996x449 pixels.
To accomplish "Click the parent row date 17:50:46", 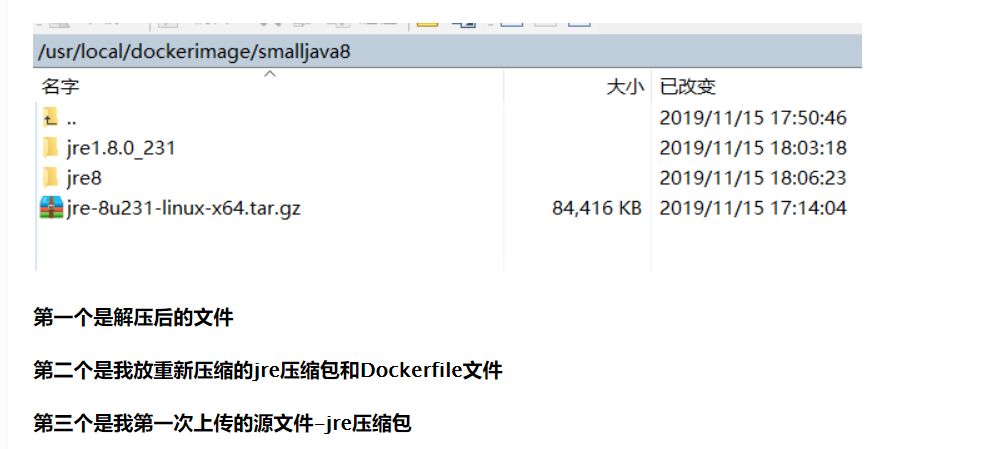I will (753, 117).
